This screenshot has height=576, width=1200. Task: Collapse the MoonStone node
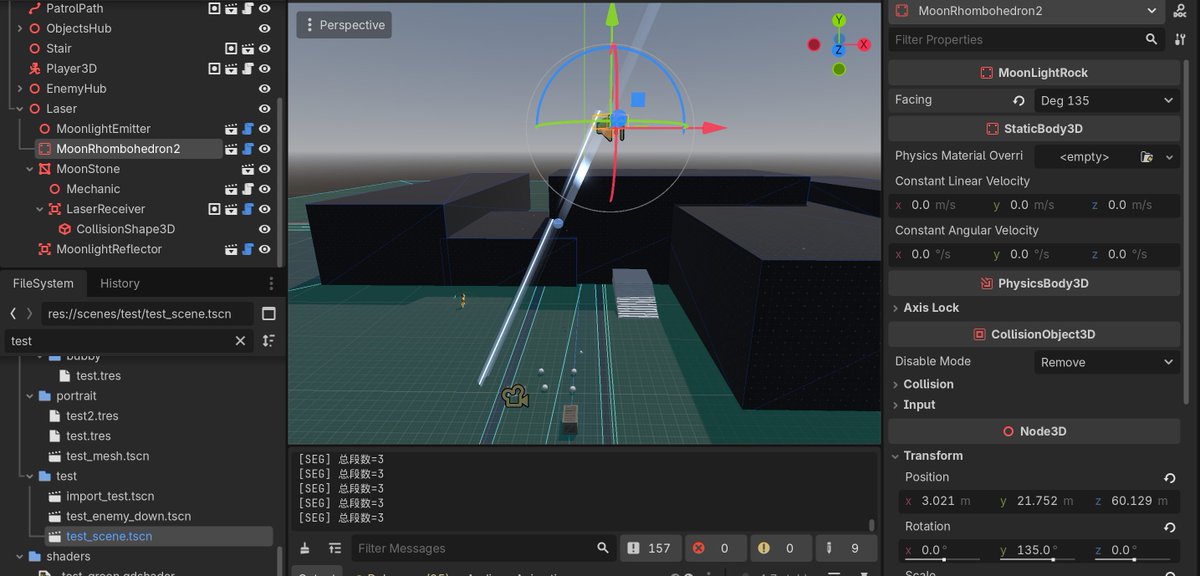point(30,169)
